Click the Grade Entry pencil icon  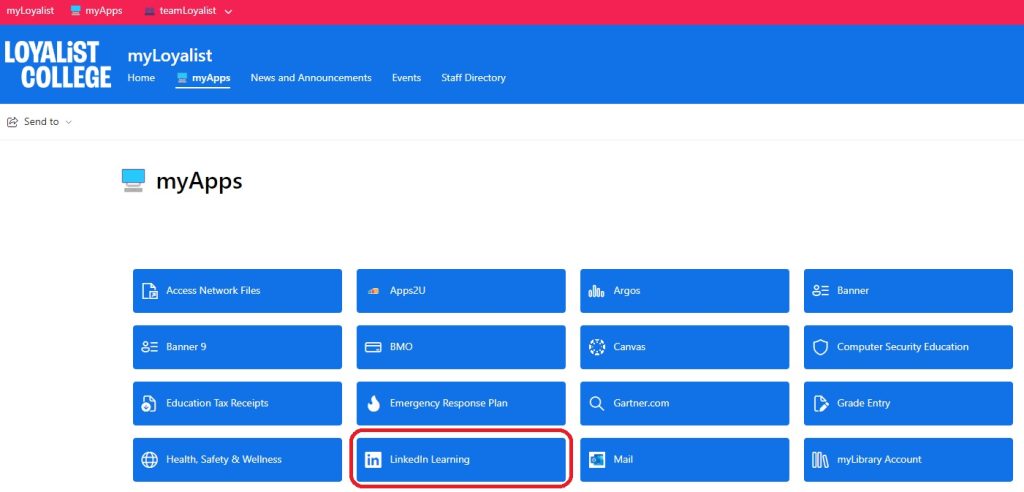coord(820,403)
